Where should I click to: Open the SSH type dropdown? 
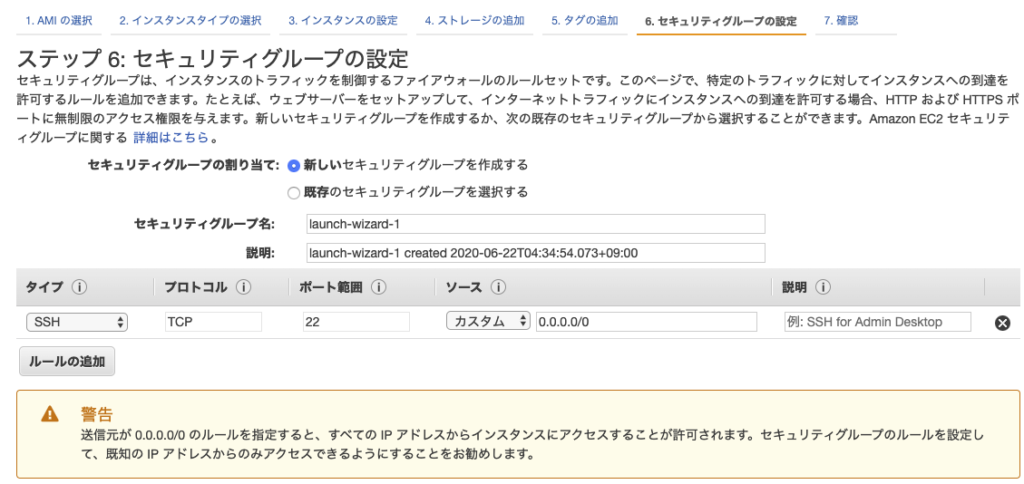tap(78, 322)
